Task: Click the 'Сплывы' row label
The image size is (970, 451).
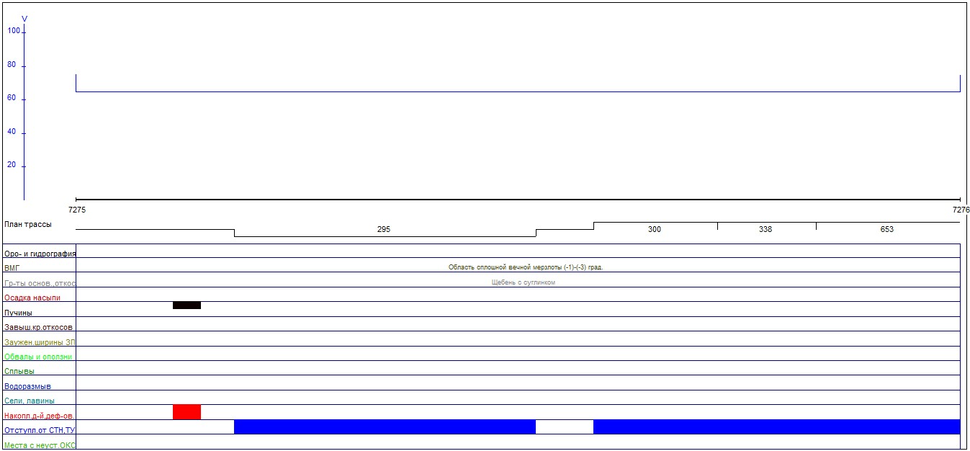Action: tap(19, 372)
